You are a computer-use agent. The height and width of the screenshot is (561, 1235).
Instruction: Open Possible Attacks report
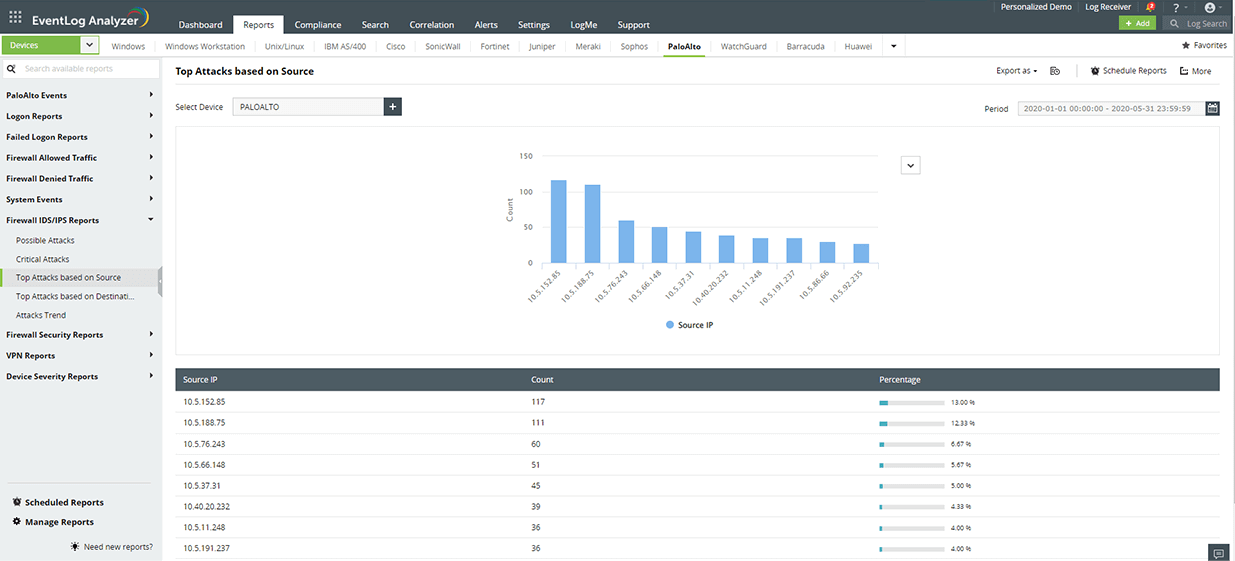click(x=45, y=240)
